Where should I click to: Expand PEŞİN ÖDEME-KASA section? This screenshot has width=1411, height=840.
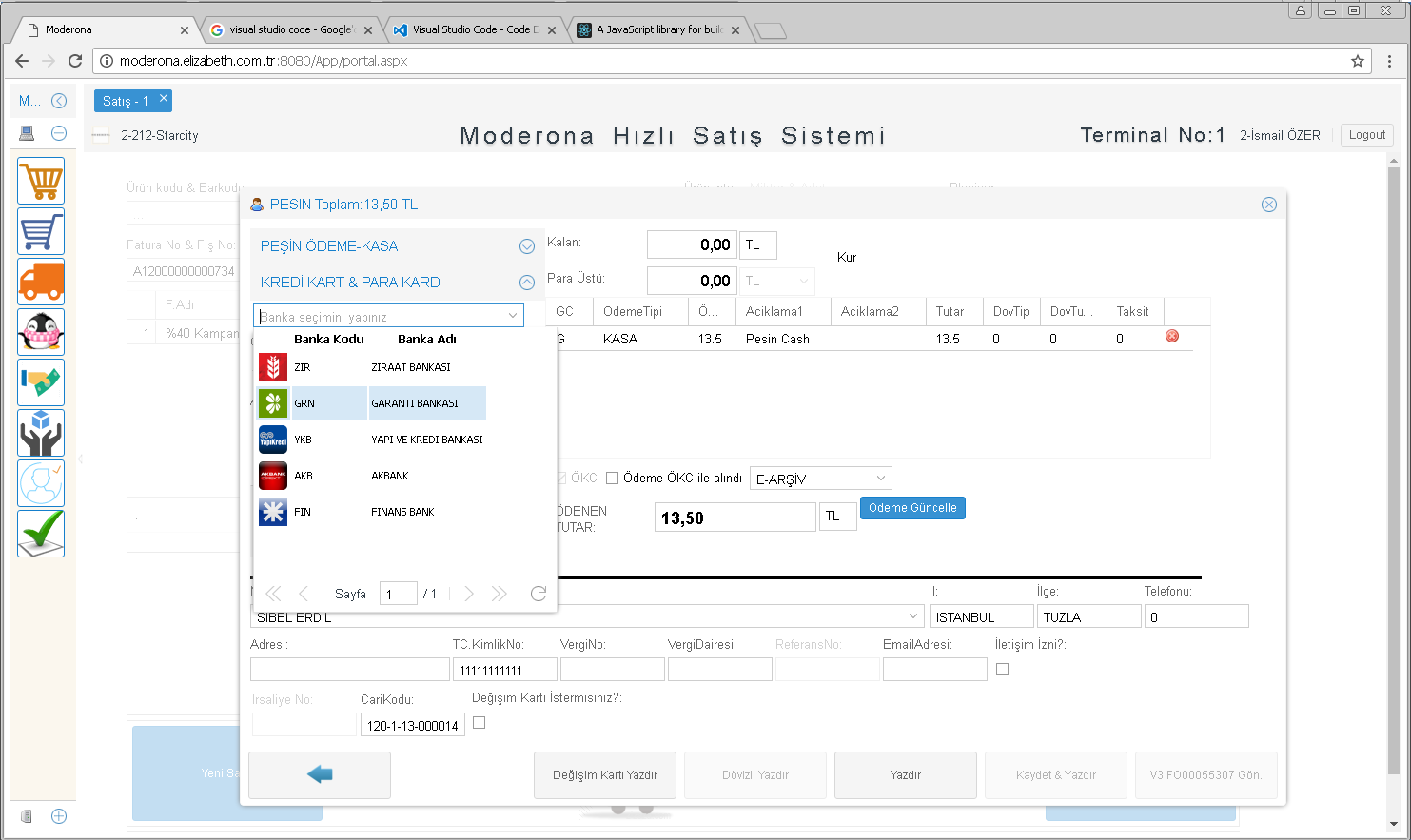527,246
